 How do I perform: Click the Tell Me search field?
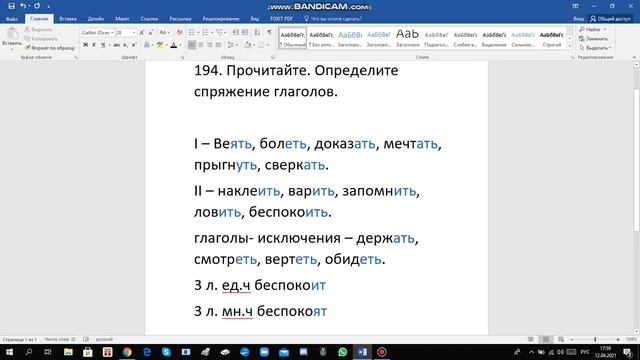333,19
